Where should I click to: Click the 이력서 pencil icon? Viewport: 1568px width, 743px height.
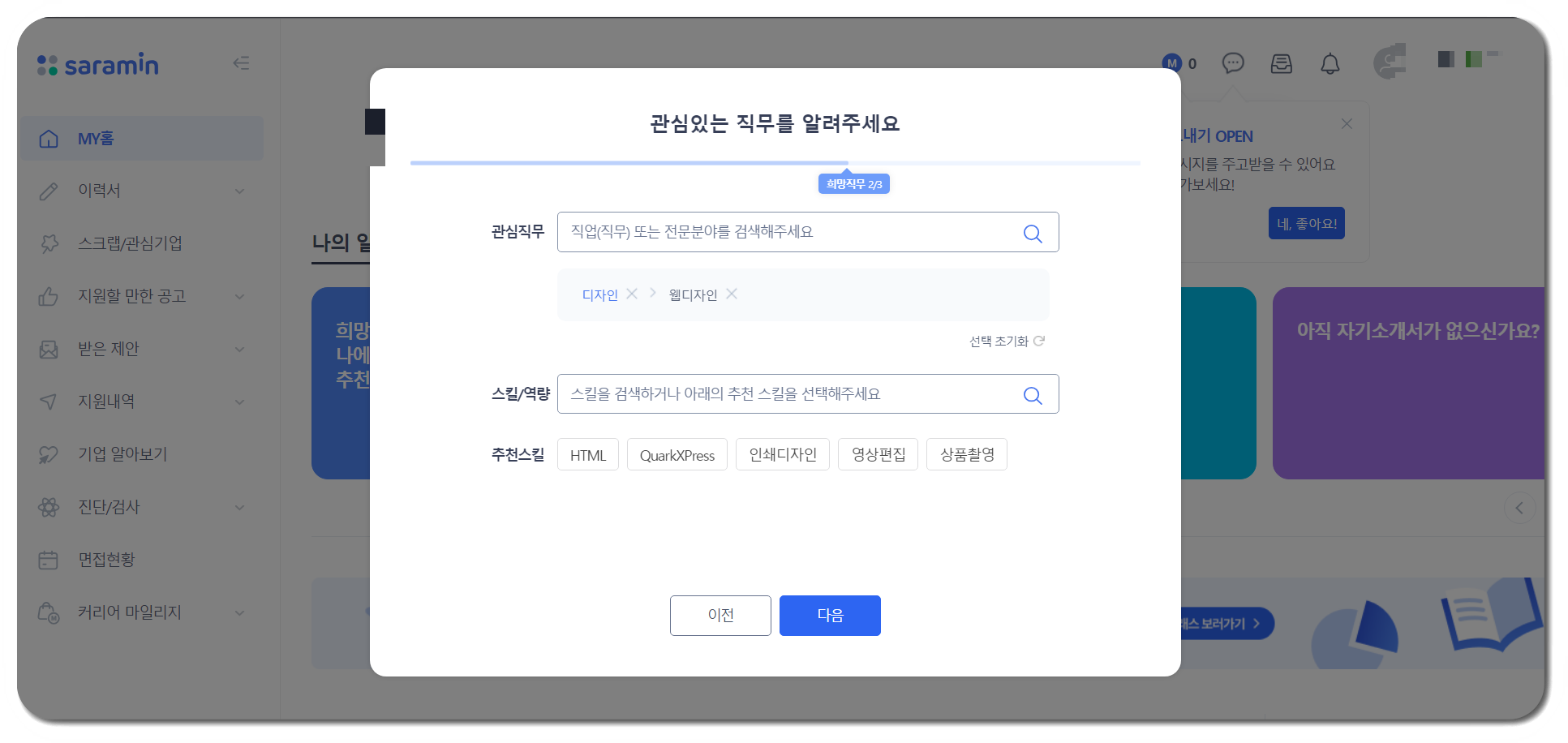click(49, 191)
